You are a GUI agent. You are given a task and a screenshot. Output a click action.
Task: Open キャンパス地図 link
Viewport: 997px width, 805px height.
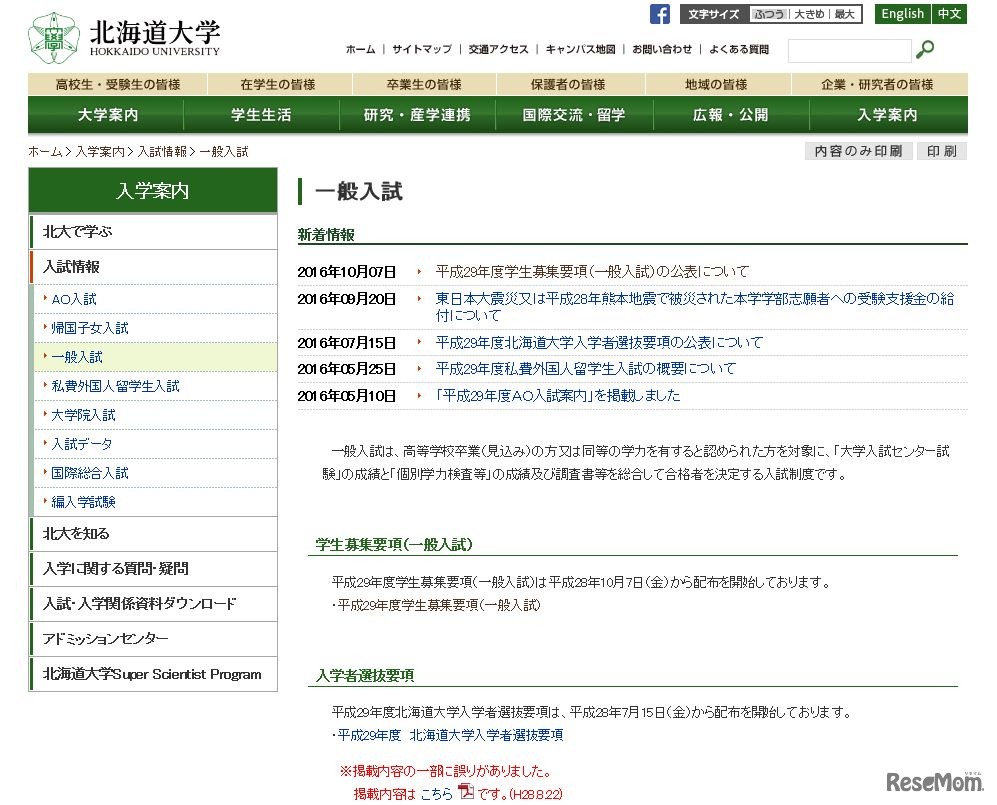point(581,49)
